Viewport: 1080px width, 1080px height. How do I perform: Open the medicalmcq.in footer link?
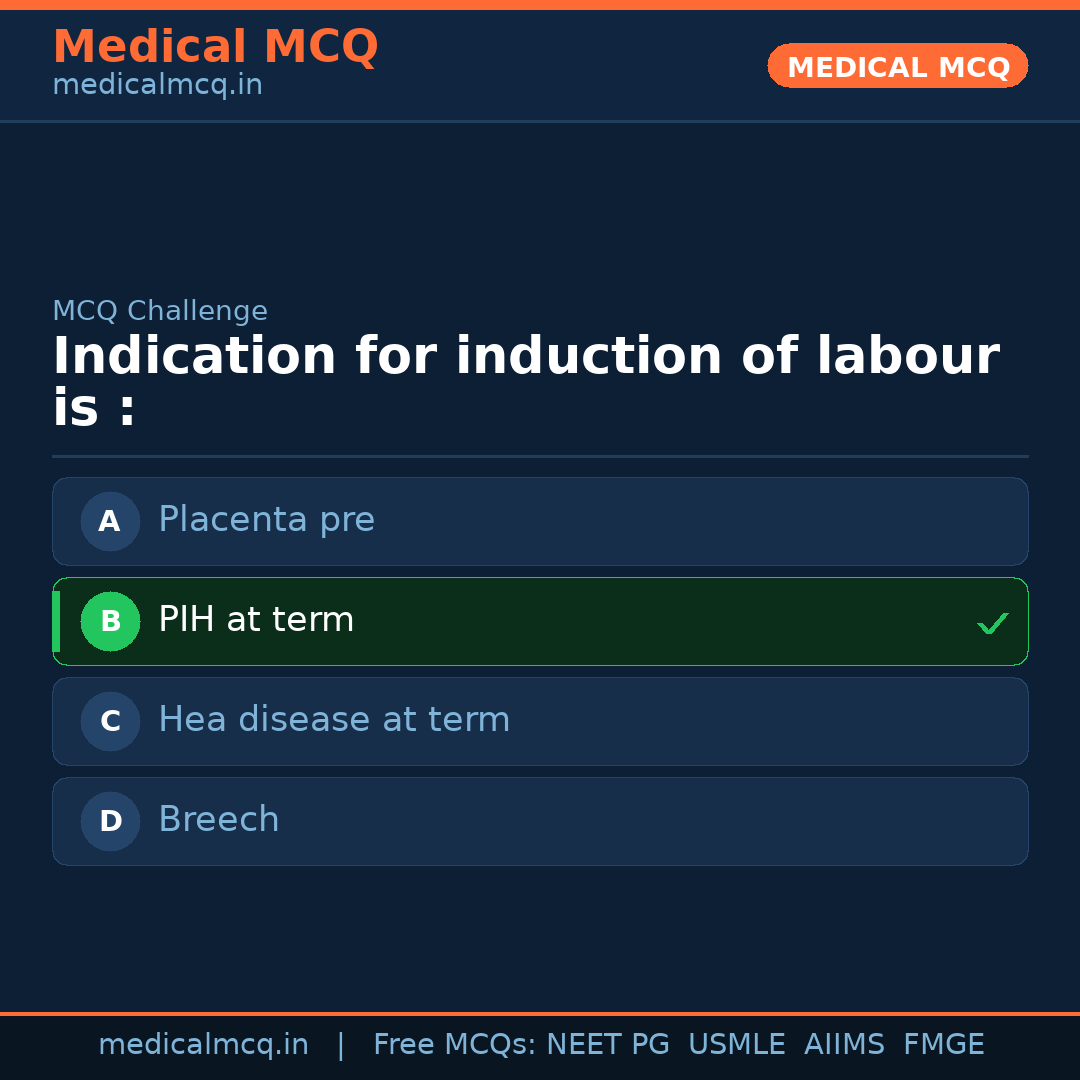[203, 1043]
